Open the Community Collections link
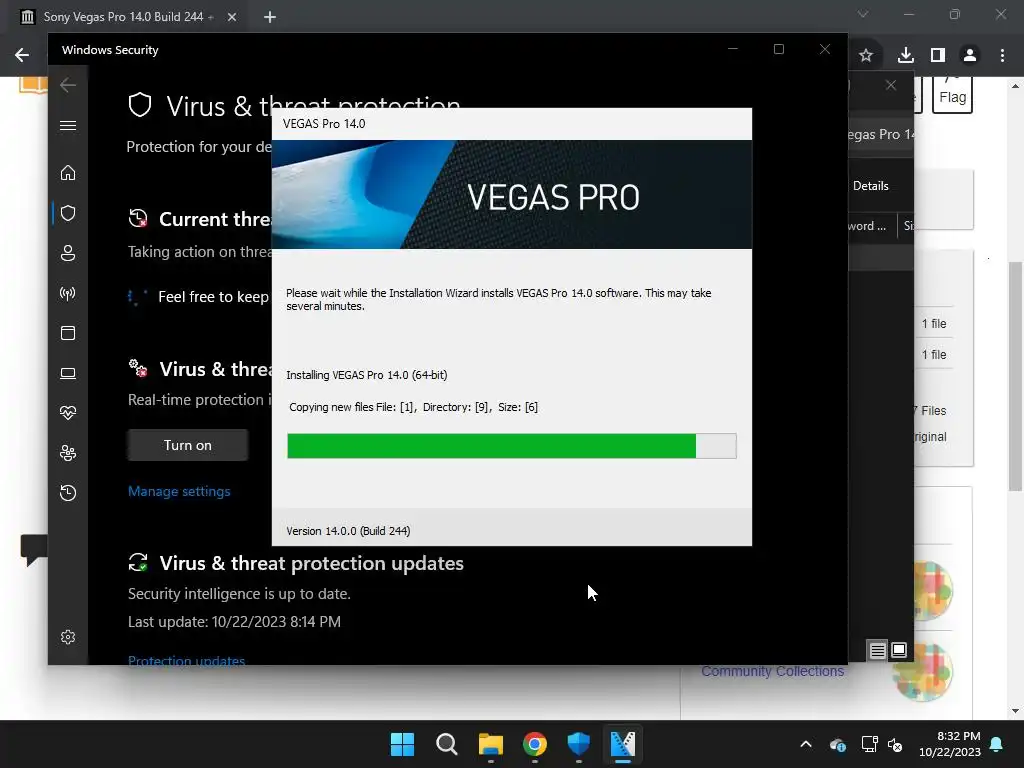Viewport: 1024px width, 768px height. (773, 671)
